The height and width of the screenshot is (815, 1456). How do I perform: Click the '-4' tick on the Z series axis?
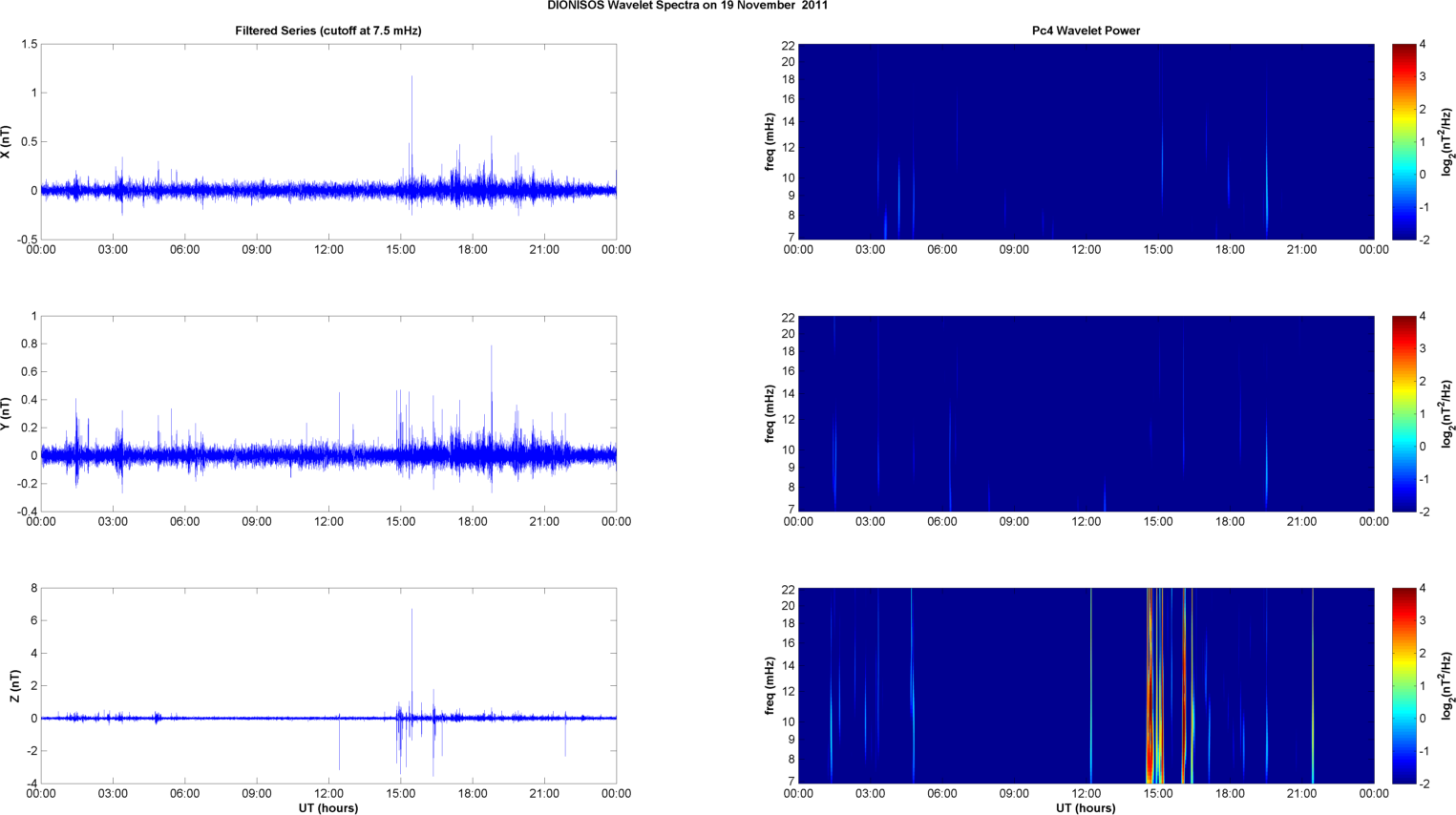[x=32, y=784]
